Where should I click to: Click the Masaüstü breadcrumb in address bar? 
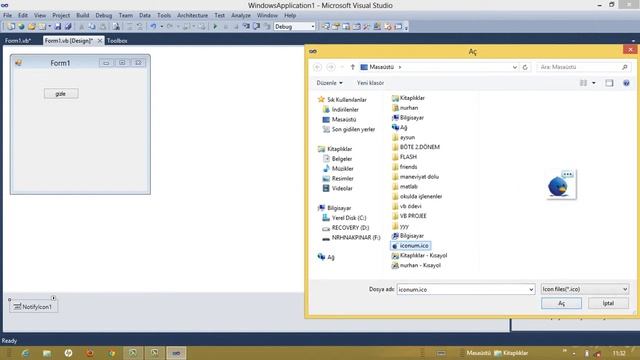tap(382, 67)
